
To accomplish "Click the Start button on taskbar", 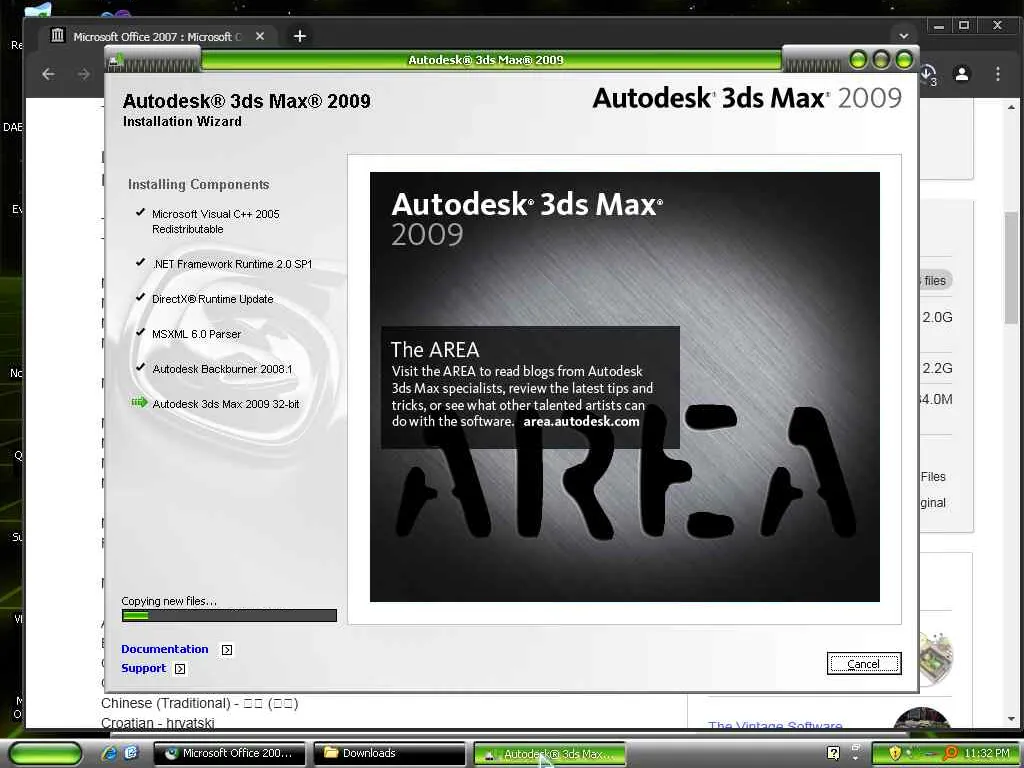I will (x=46, y=754).
